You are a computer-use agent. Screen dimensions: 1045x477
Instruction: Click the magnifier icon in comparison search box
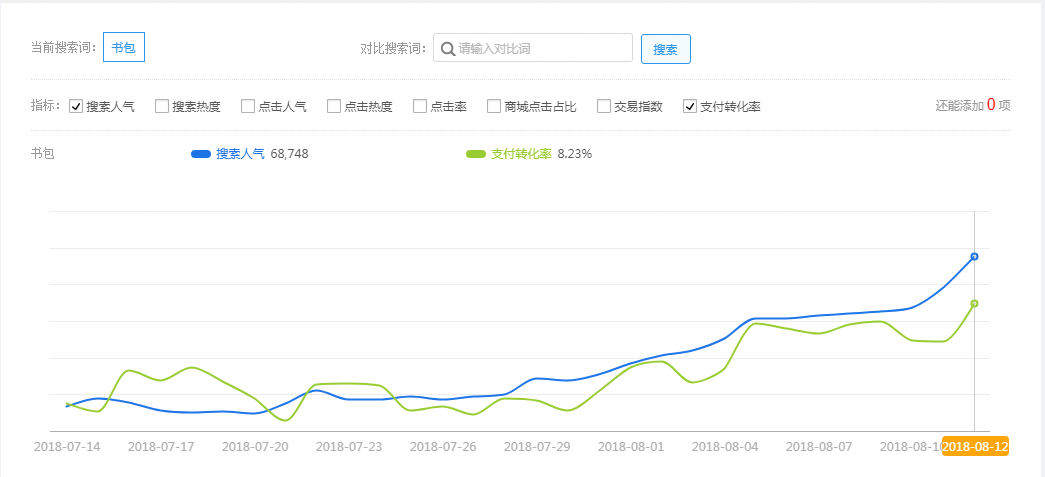click(448, 48)
